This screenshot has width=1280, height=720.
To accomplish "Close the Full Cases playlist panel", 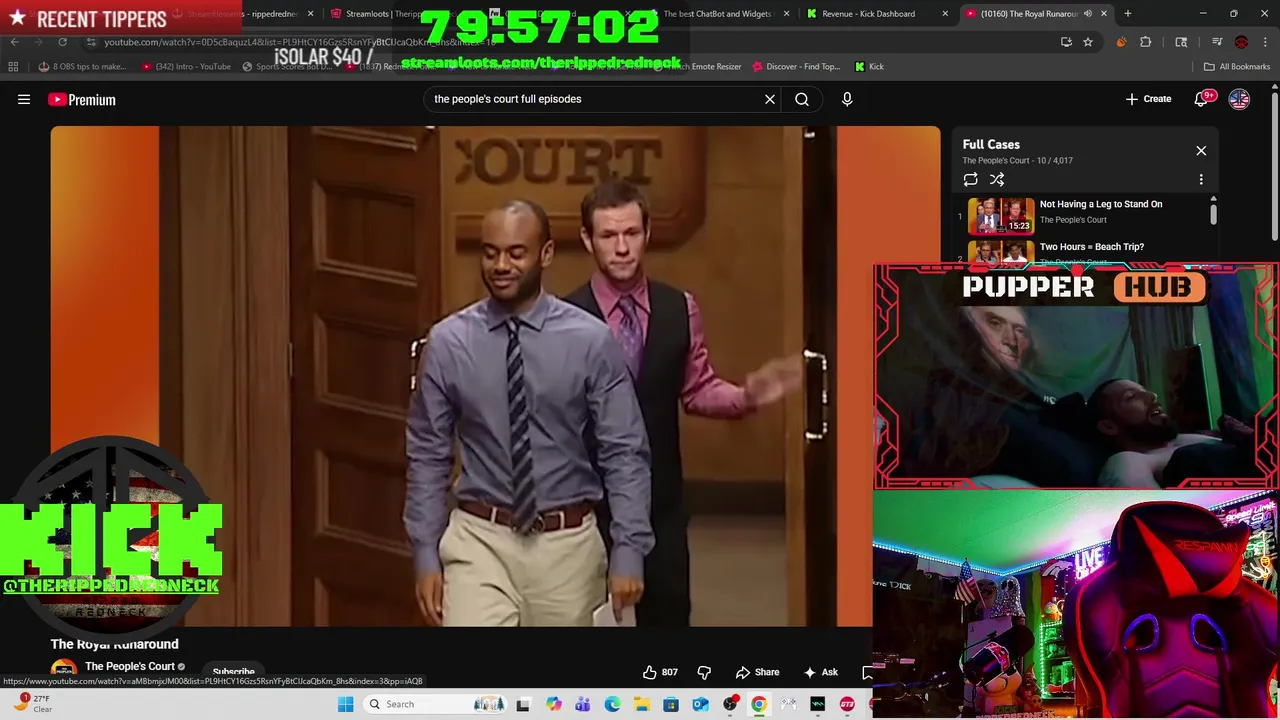I will [x=1201, y=151].
